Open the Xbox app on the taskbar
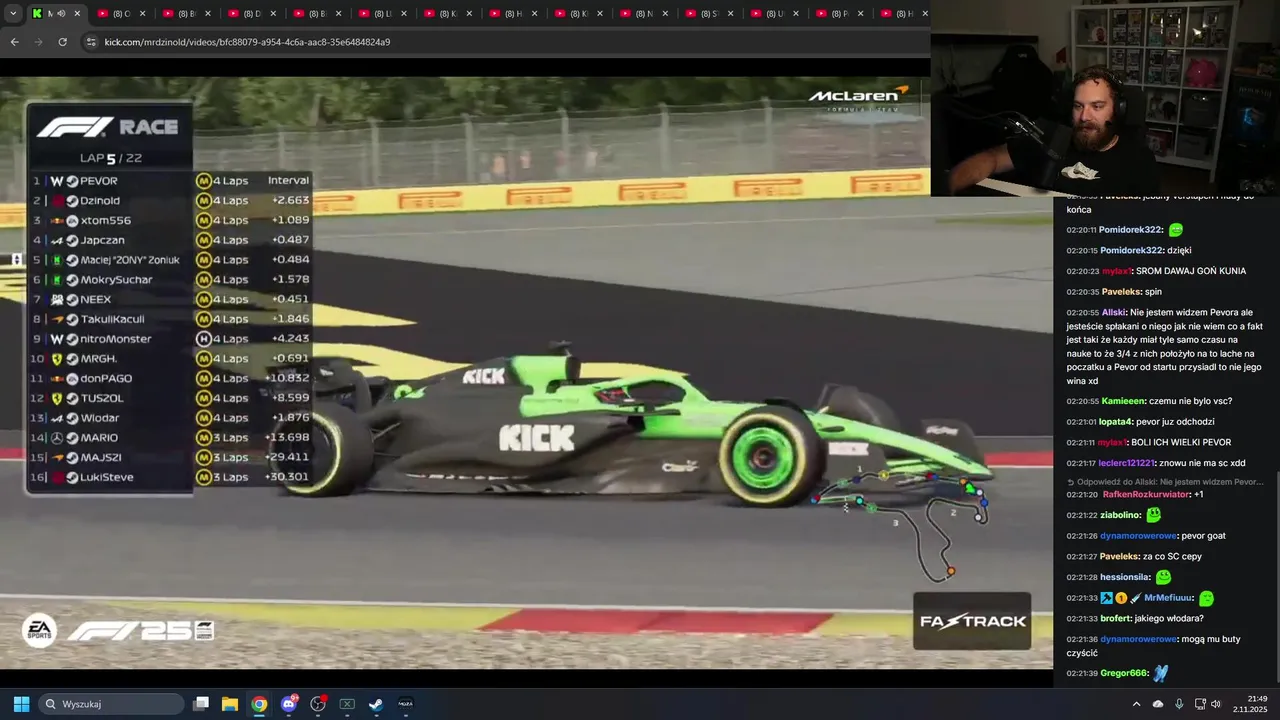Viewport: 1280px width, 720px height. (347, 704)
